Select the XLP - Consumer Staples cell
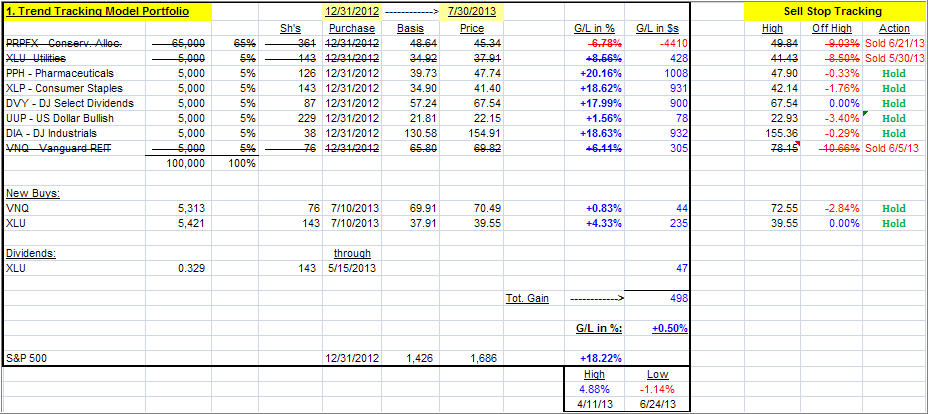928x414 pixels. click(75, 88)
